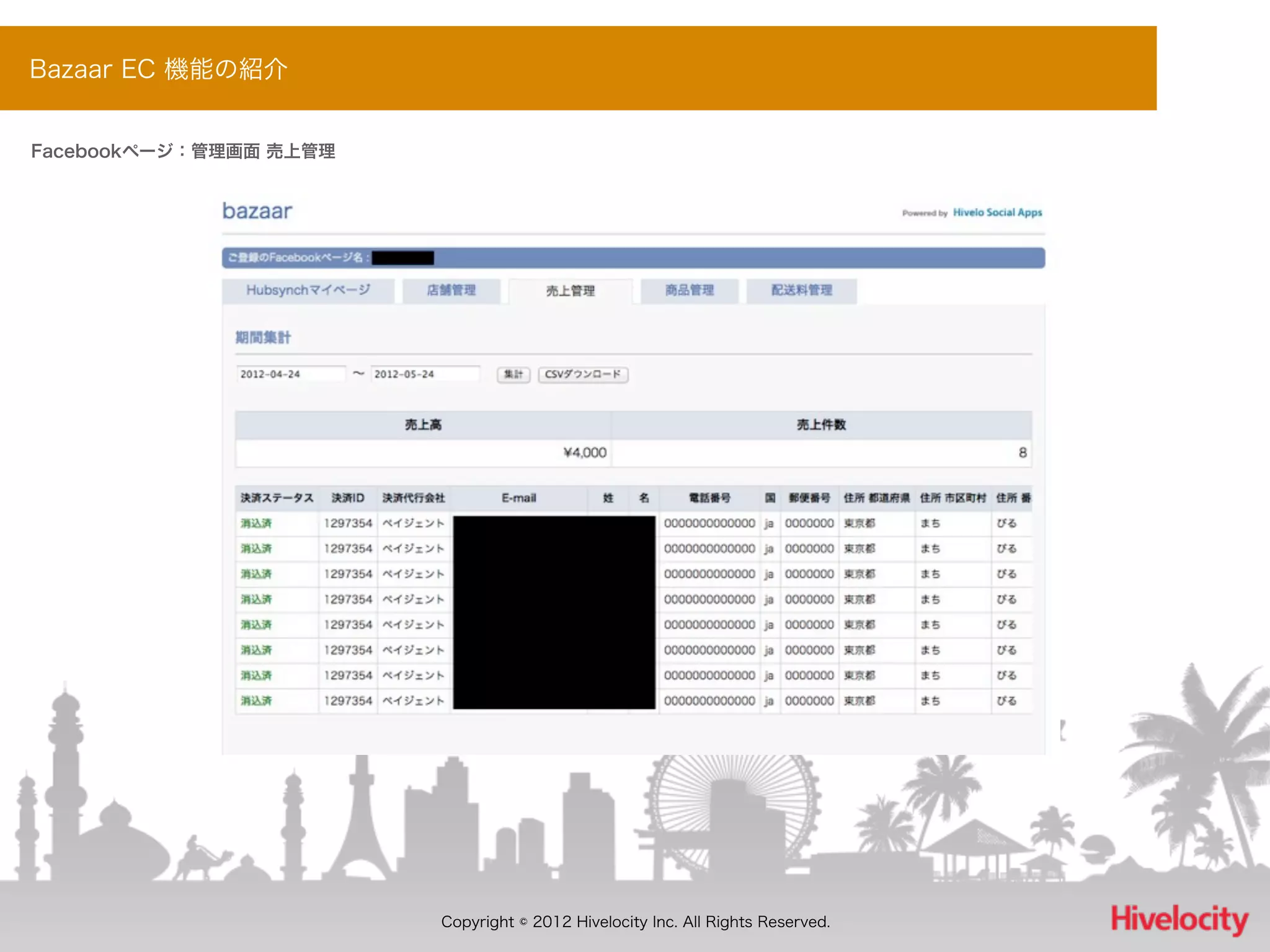Click the end date field 2012-05-24

coord(425,374)
